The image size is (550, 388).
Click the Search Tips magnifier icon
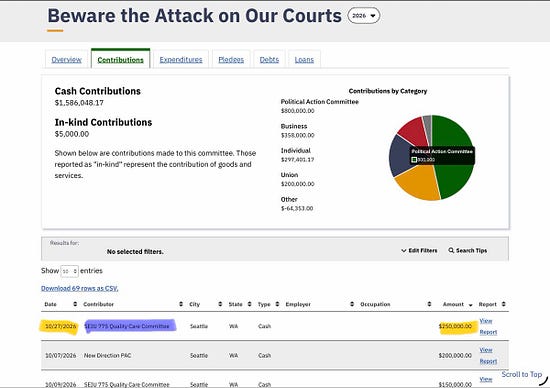tap(451, 250)
